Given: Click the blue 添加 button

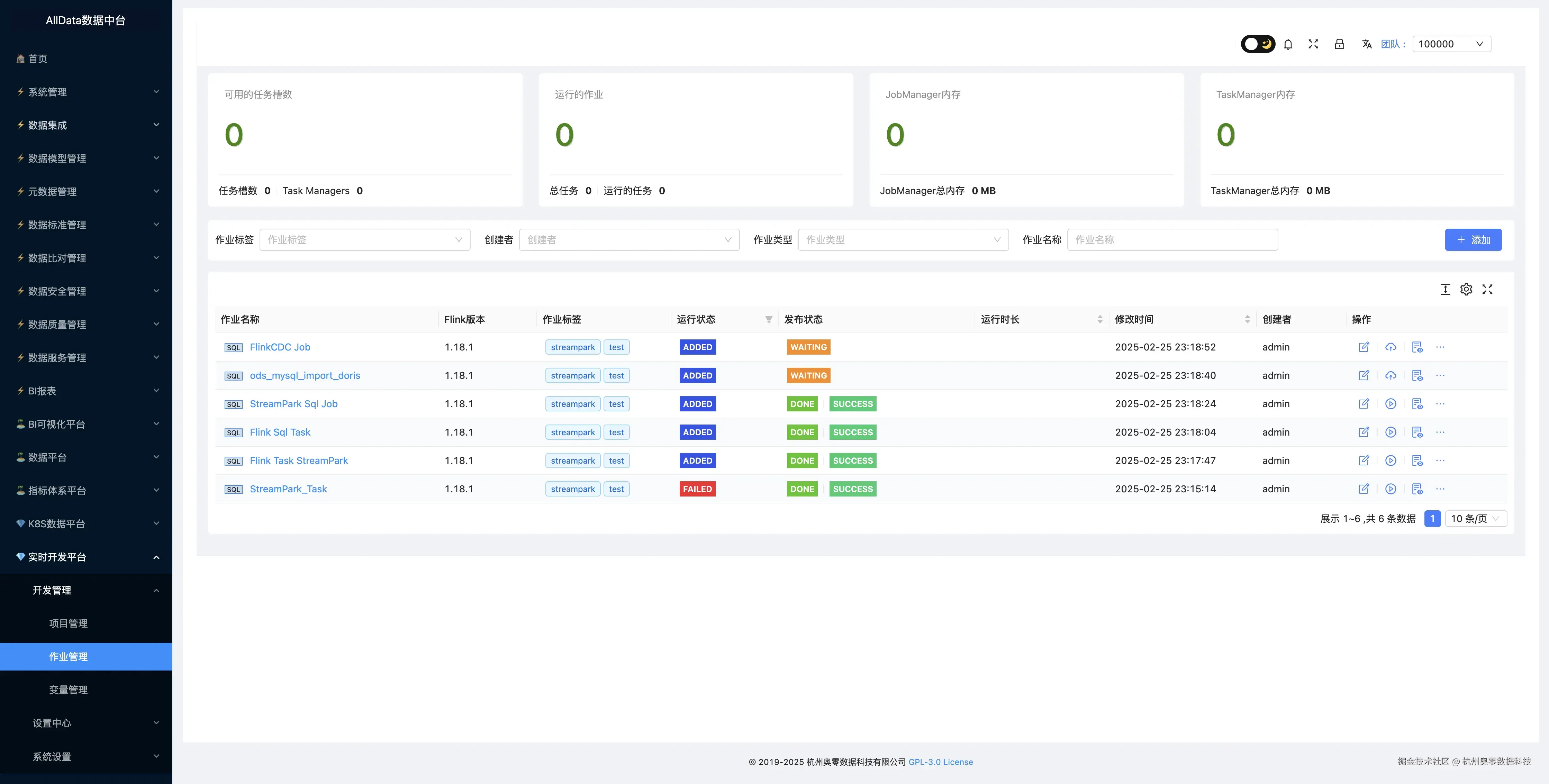Looking at the screenshot, I should click(x=1473, y=240).
